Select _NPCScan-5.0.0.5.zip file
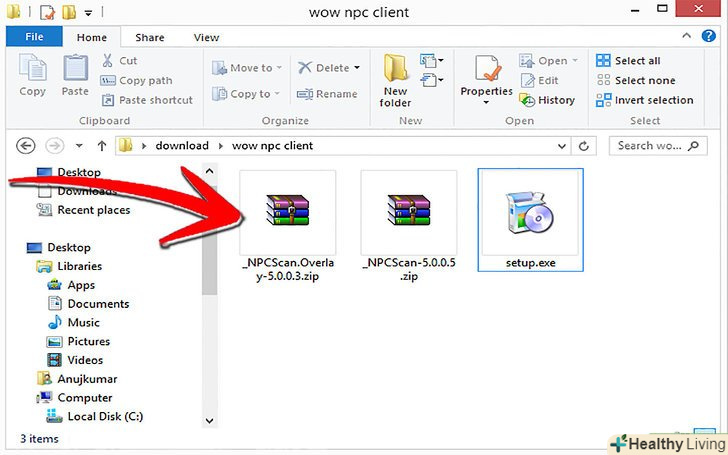Viewport: 728px width, 455px height. [409, 226]
